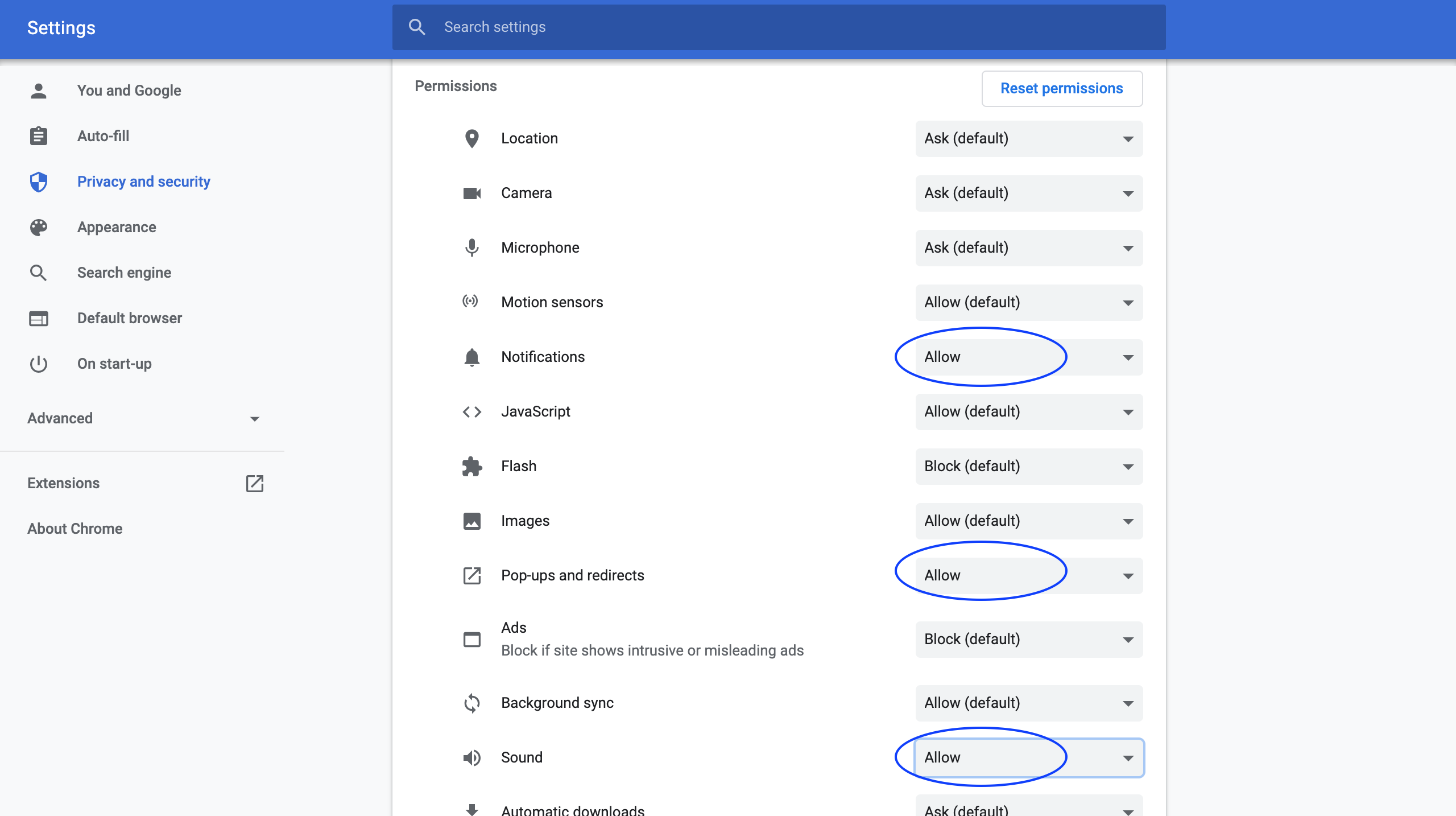Open the Notifications Allow dropdown
This screenshot has height=816, width=1456.
[x=1028, y=357]
